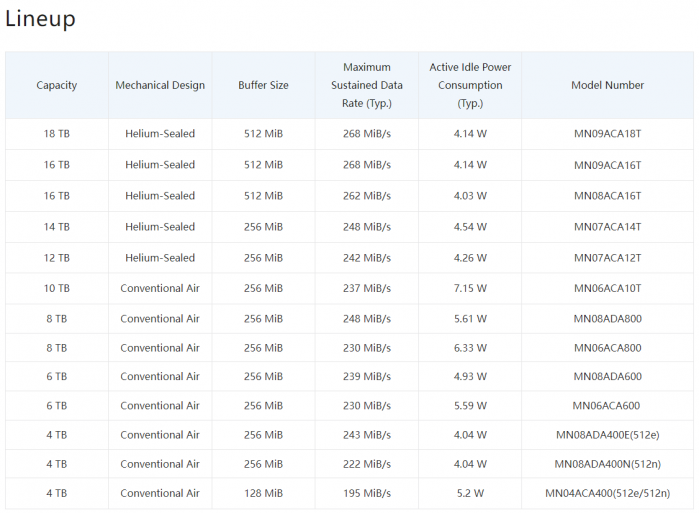This screenshot has height=513, width=700.
Task: Click the Buffer Size column header
Action: click(x=263, y=85)
